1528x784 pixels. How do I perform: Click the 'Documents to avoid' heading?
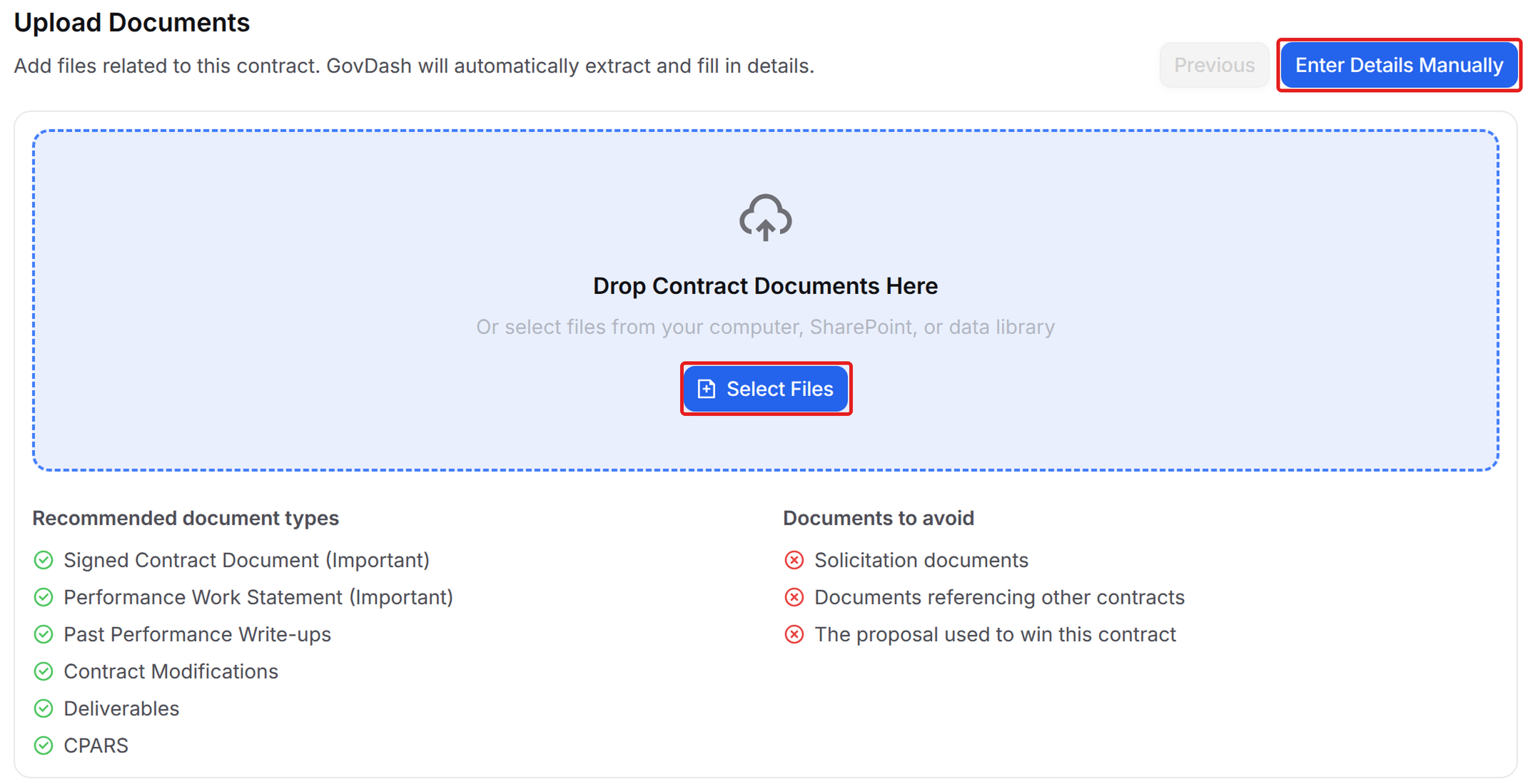879,518
